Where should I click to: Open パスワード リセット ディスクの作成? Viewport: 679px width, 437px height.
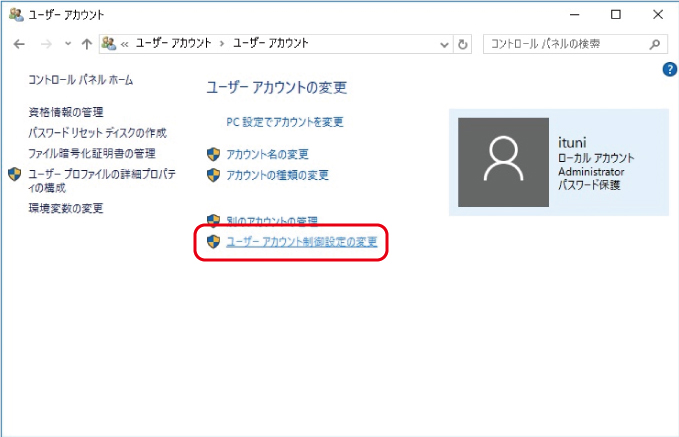point(97,133)
